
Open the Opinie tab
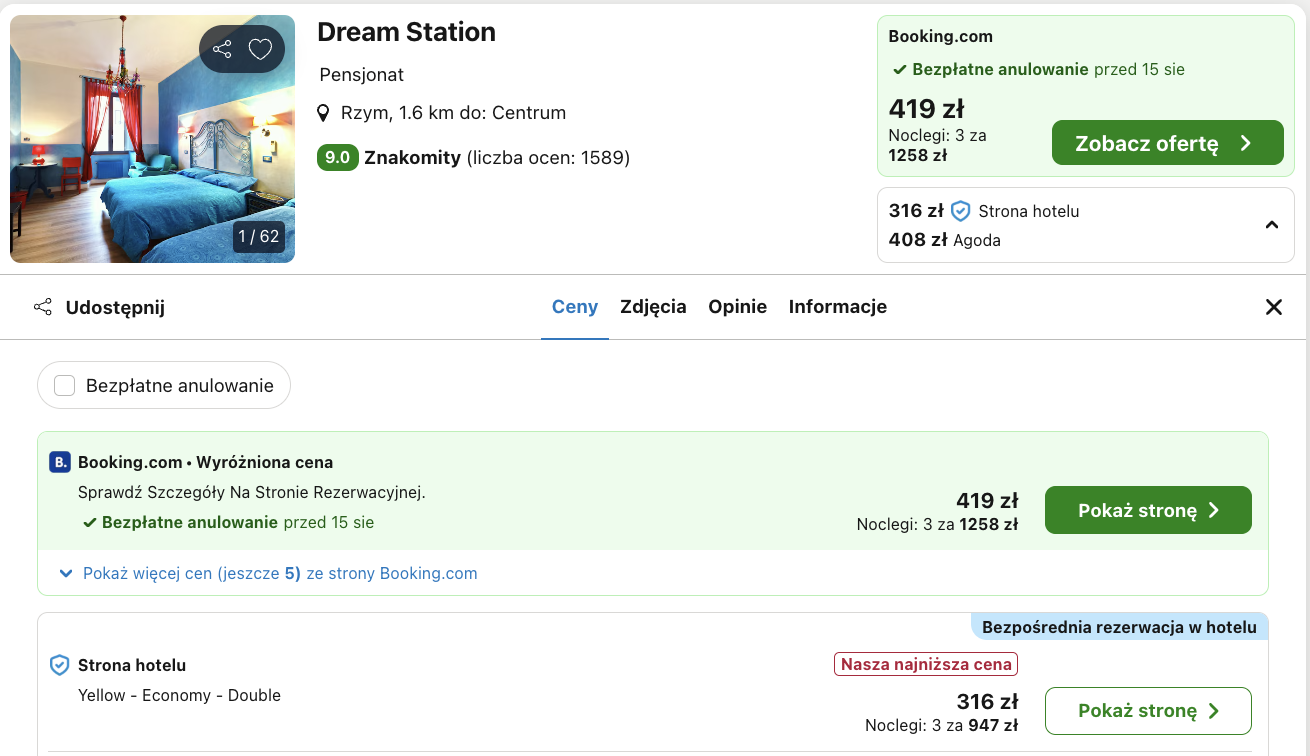click(x=738, y=307)
